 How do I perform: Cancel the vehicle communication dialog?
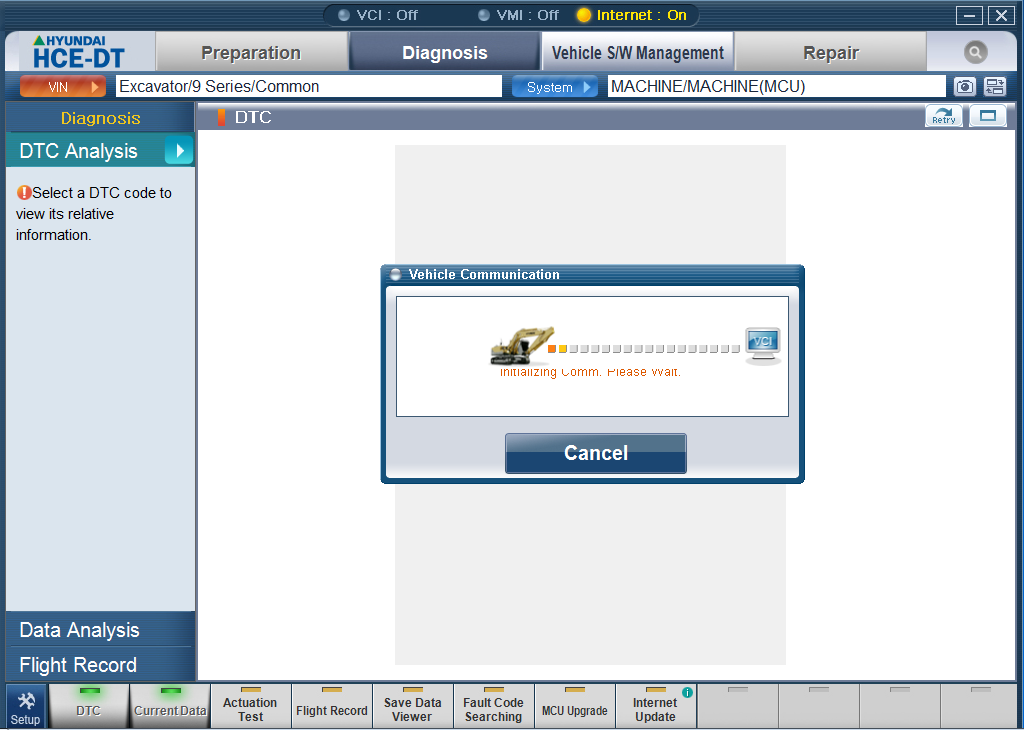coord(596,453)
